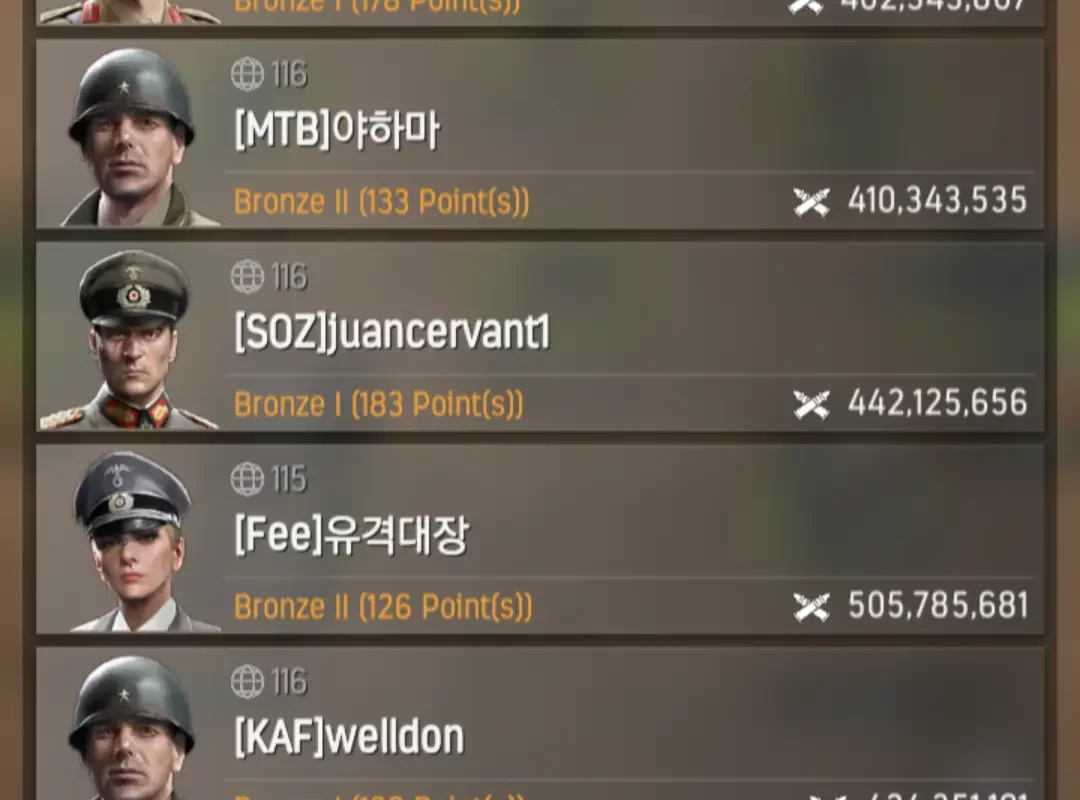This screenshot has width=1080, height=800.
Task: Click the globe server icon above [KAF]welldon
Action: (x=247, y=681)
